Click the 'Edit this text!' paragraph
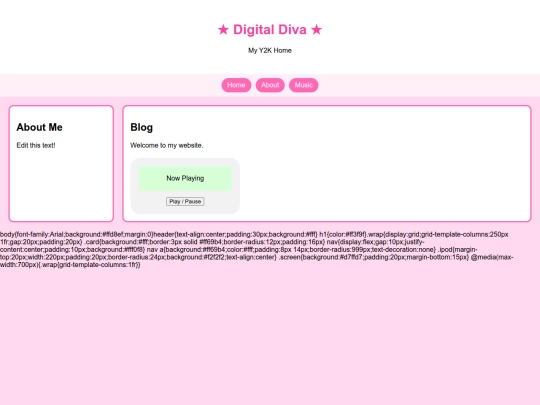Screen dimensions: 540x405 (x=36, y=145)
